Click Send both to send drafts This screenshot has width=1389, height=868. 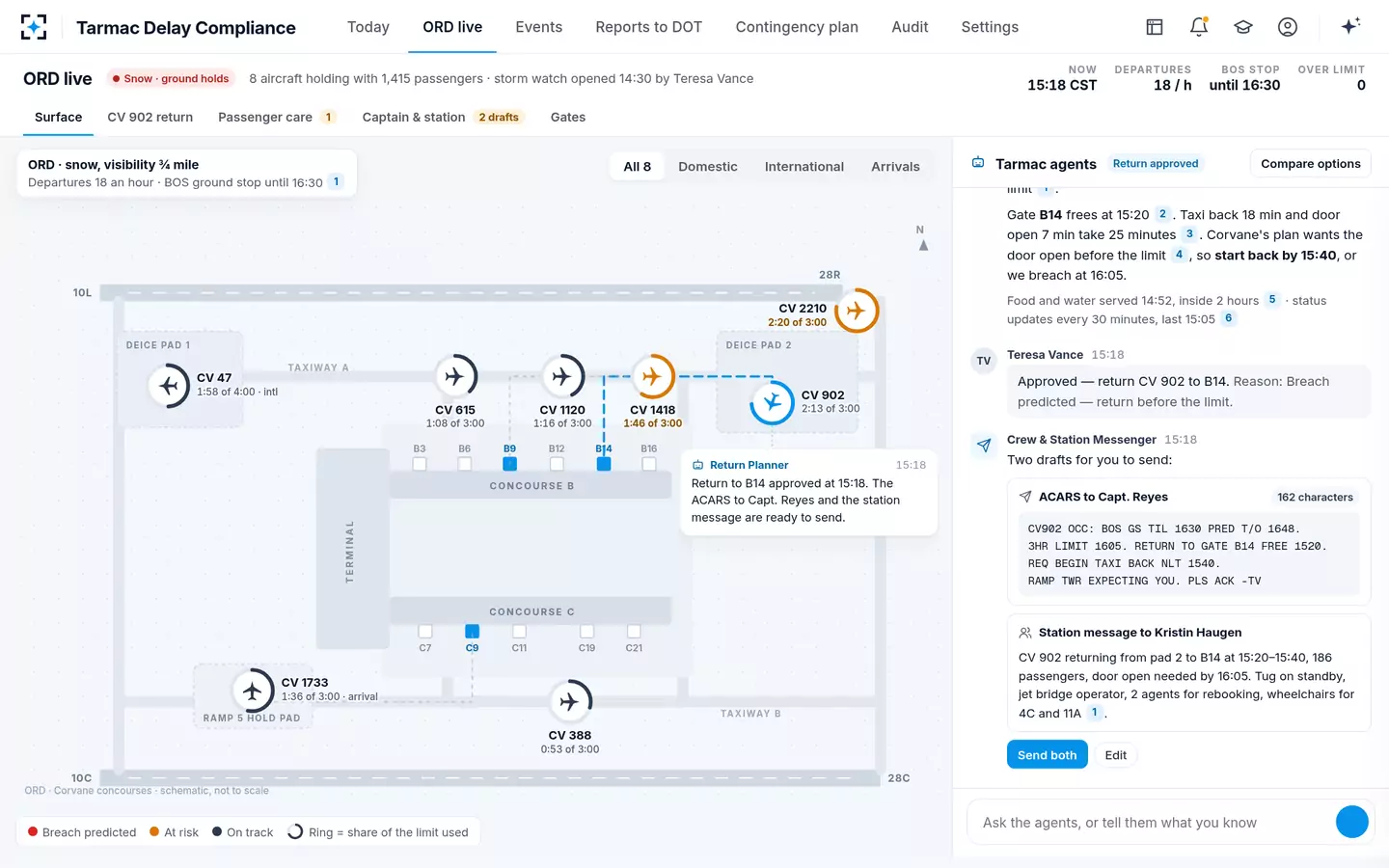pyautogui.click(x=1047, y=755)
